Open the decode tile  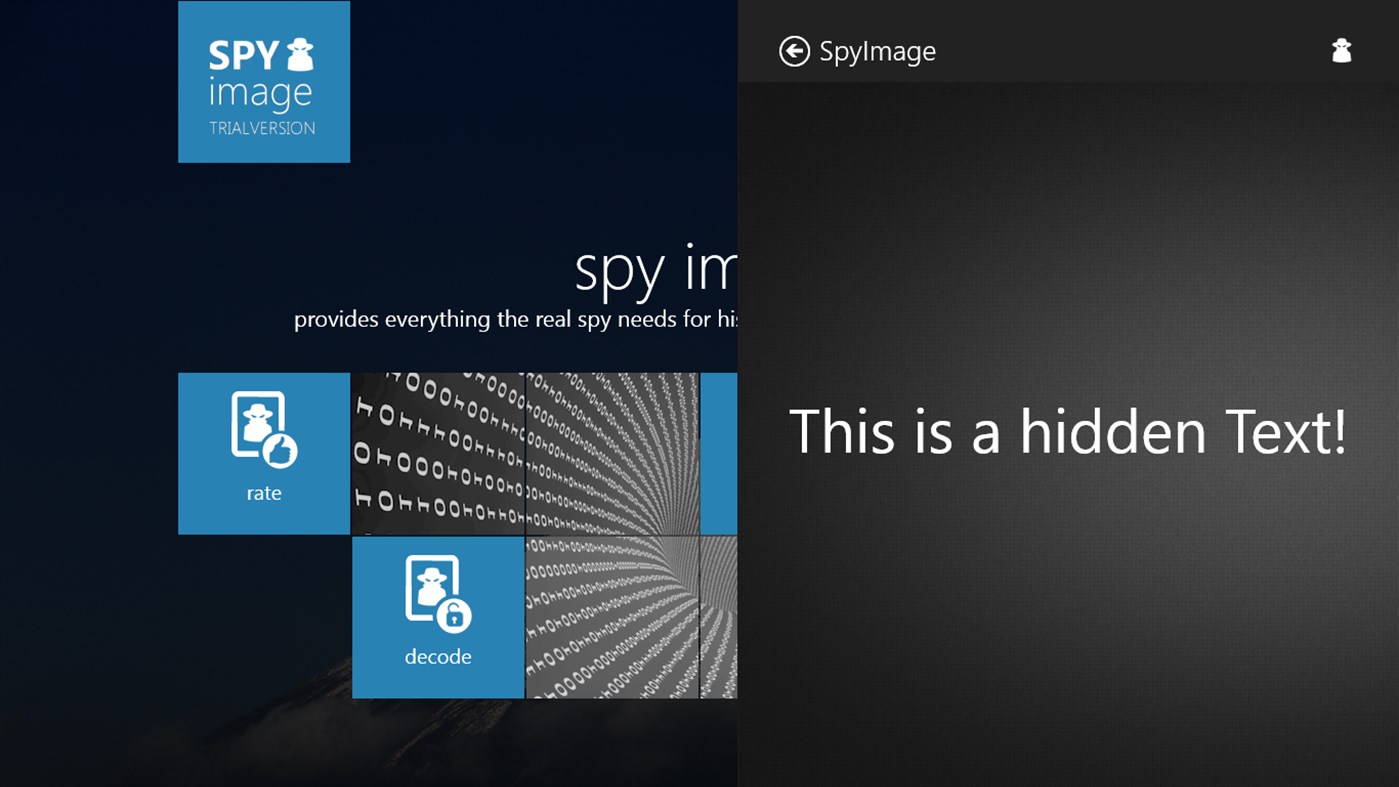(x=438, y=617)
